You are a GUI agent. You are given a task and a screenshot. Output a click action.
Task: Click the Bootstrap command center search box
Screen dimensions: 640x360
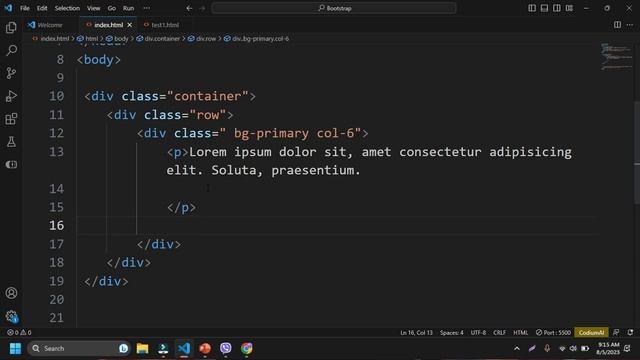coord(334,8)
